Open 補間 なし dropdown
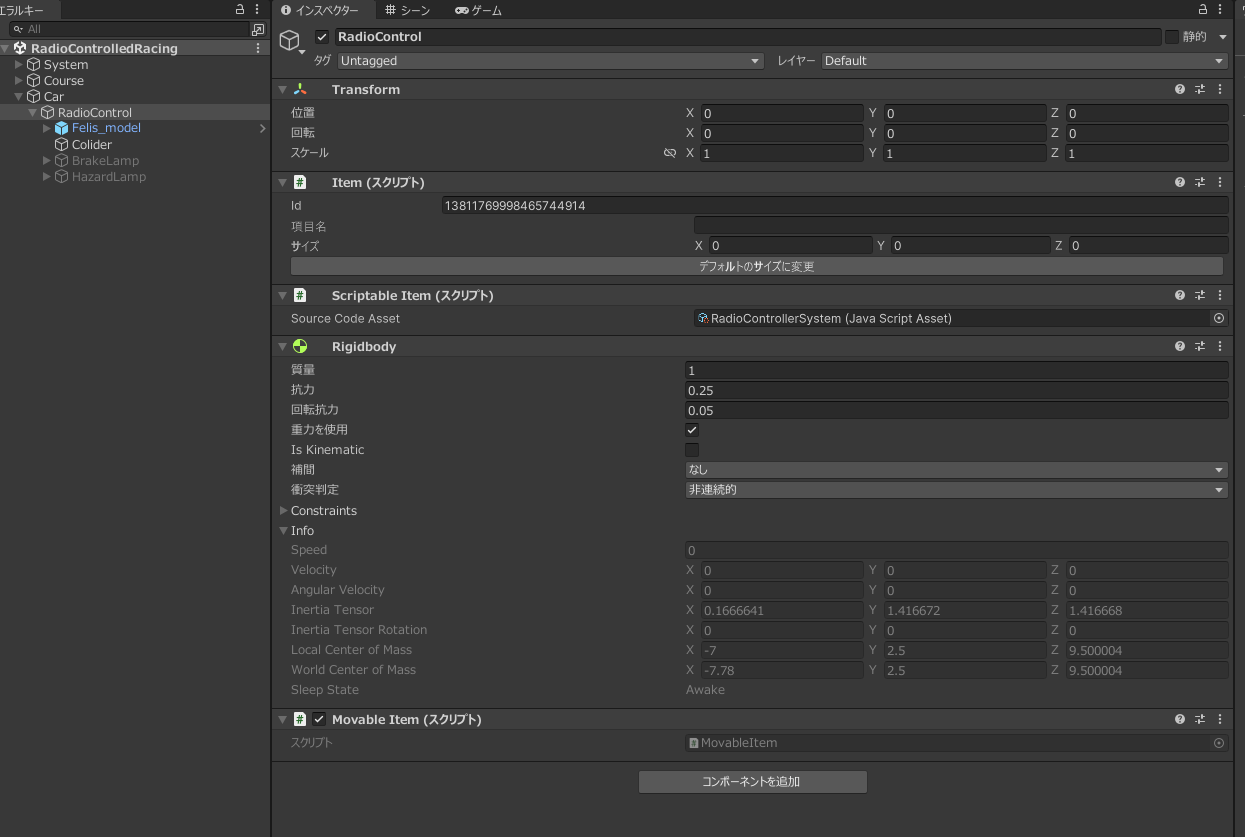The width and height of the screenshot is (1245, 837). [x=956, y=470]
